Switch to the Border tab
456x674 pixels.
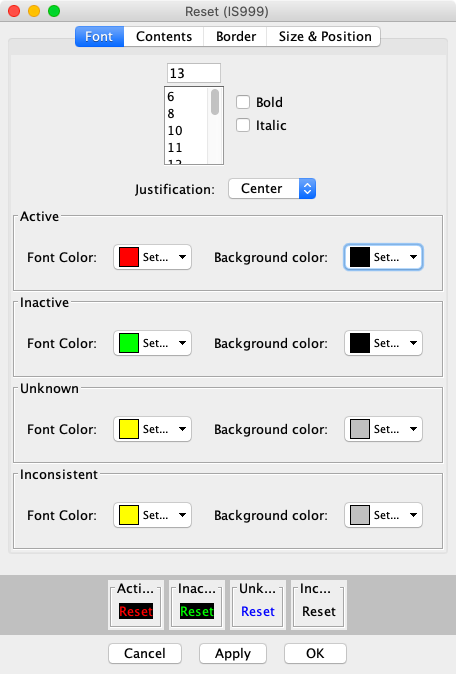click(x=236, y=37)
